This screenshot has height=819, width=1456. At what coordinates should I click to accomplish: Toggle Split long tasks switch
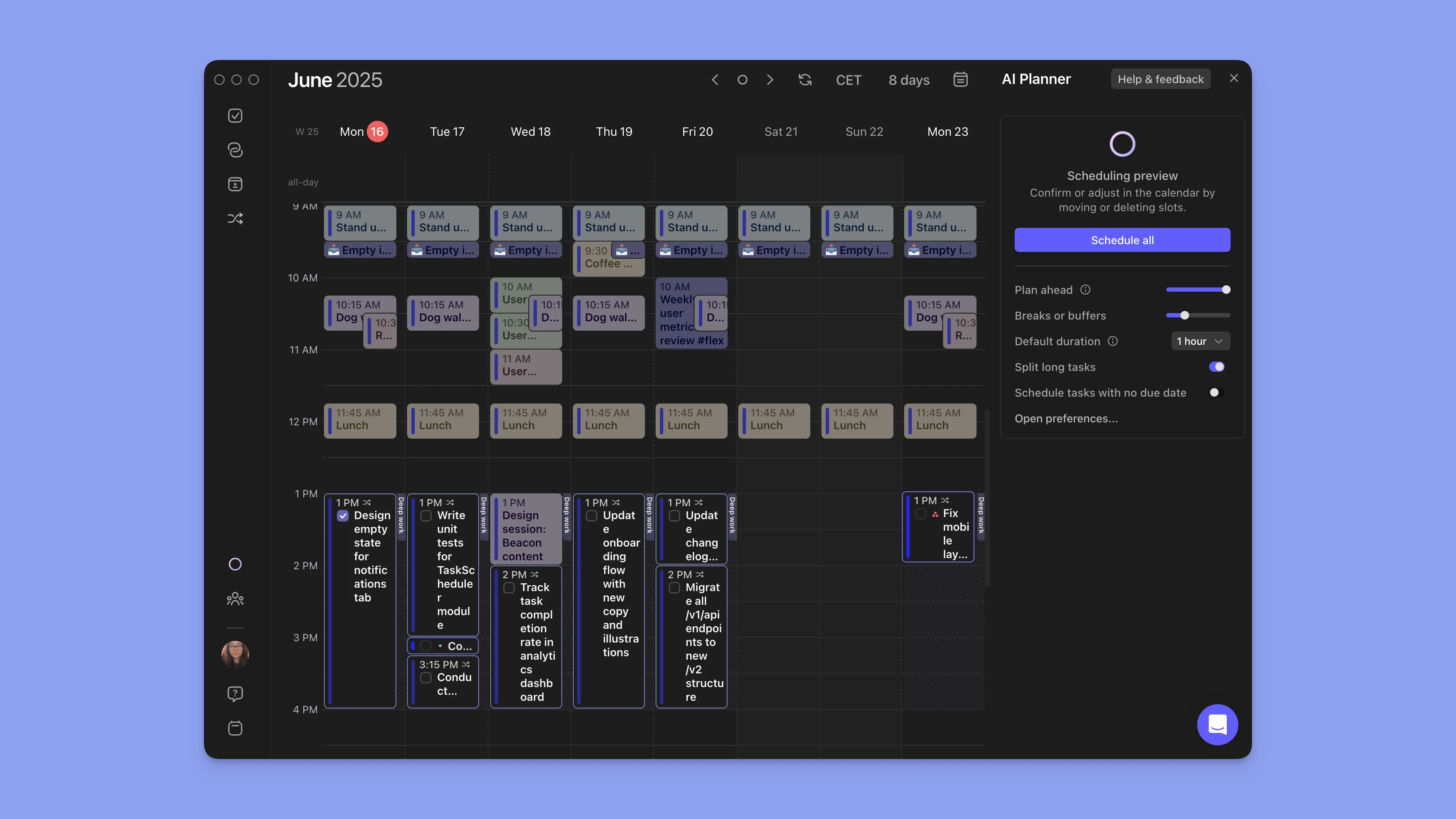point(1216,367)
